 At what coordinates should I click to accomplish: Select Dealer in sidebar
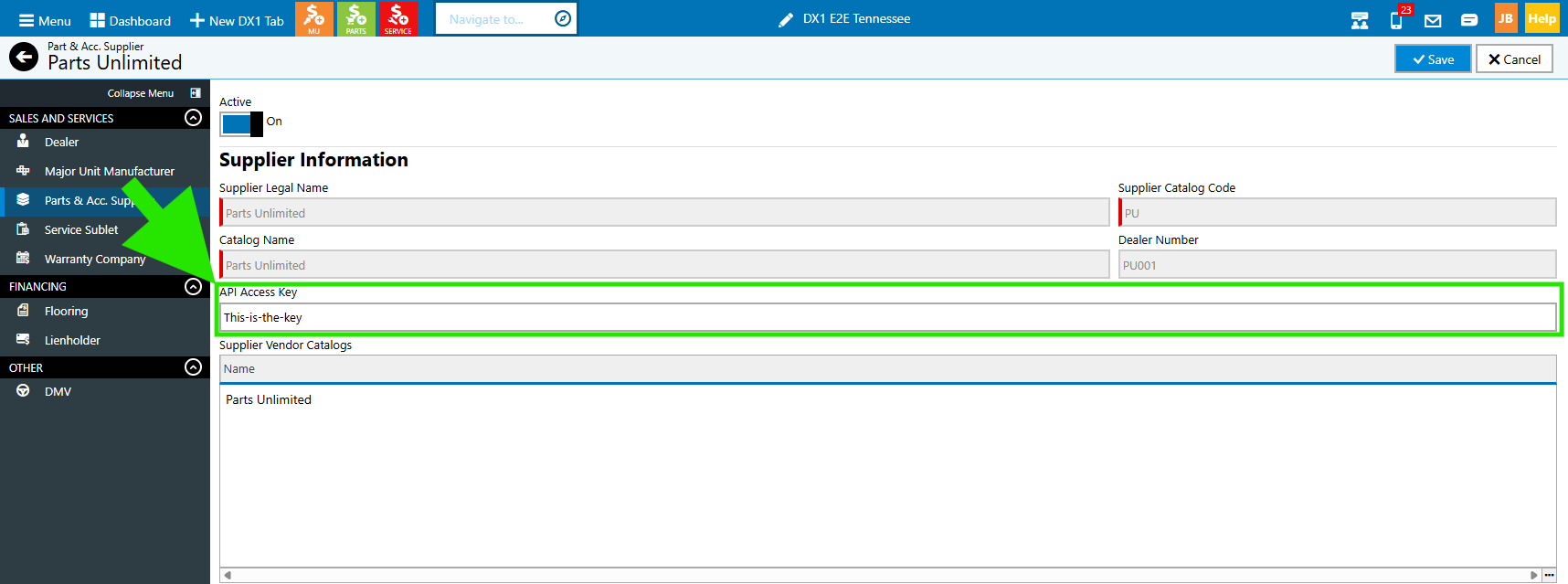[x=105, y=142]
